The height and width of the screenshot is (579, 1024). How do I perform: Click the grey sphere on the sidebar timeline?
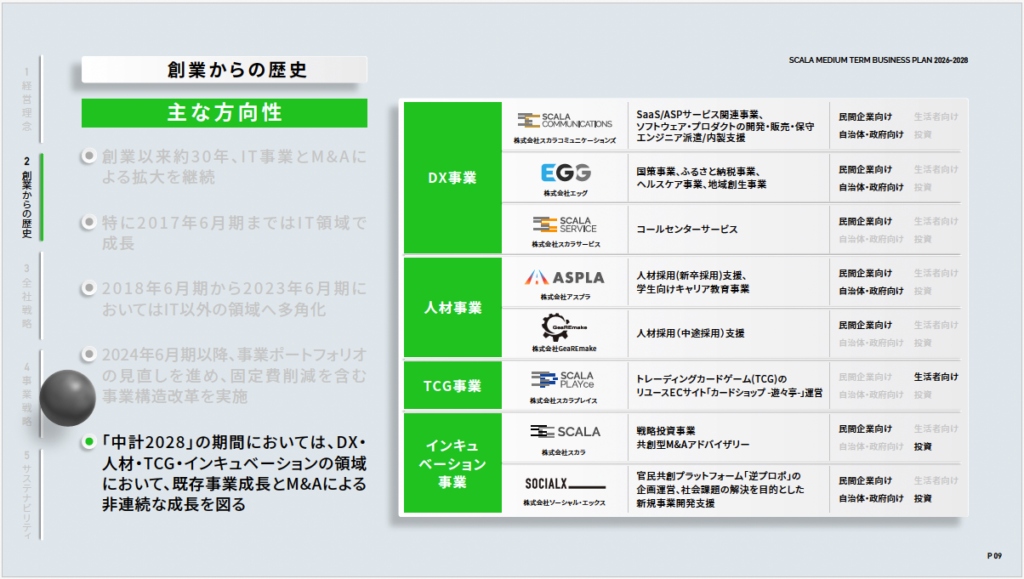(x=67, y=399)
